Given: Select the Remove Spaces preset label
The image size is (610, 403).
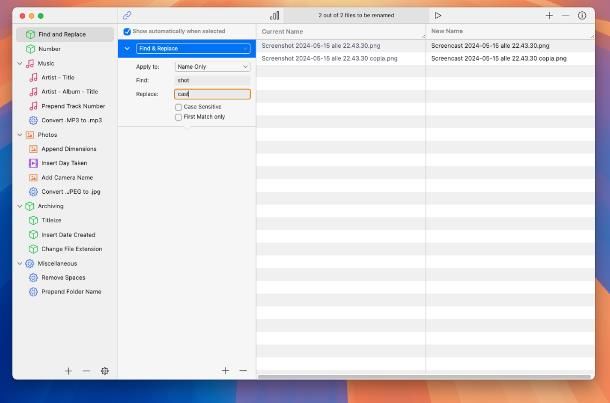Looking at the screenshot, I should [63, 277].
